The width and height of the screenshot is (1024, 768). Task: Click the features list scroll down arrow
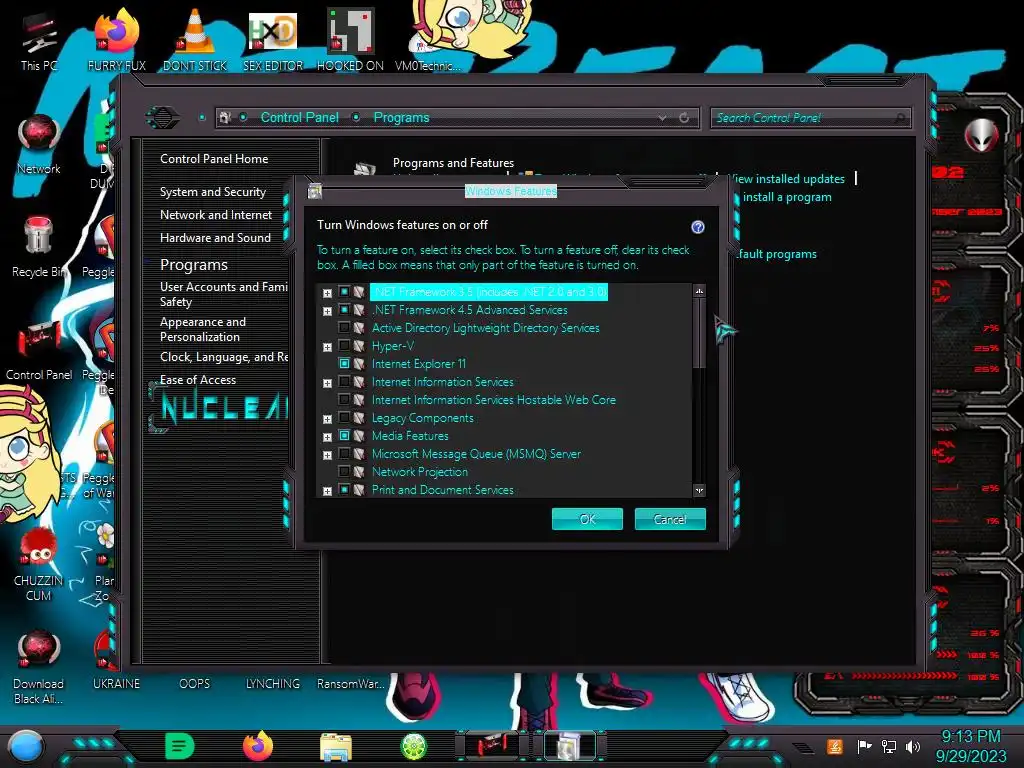tap(699, 490)
